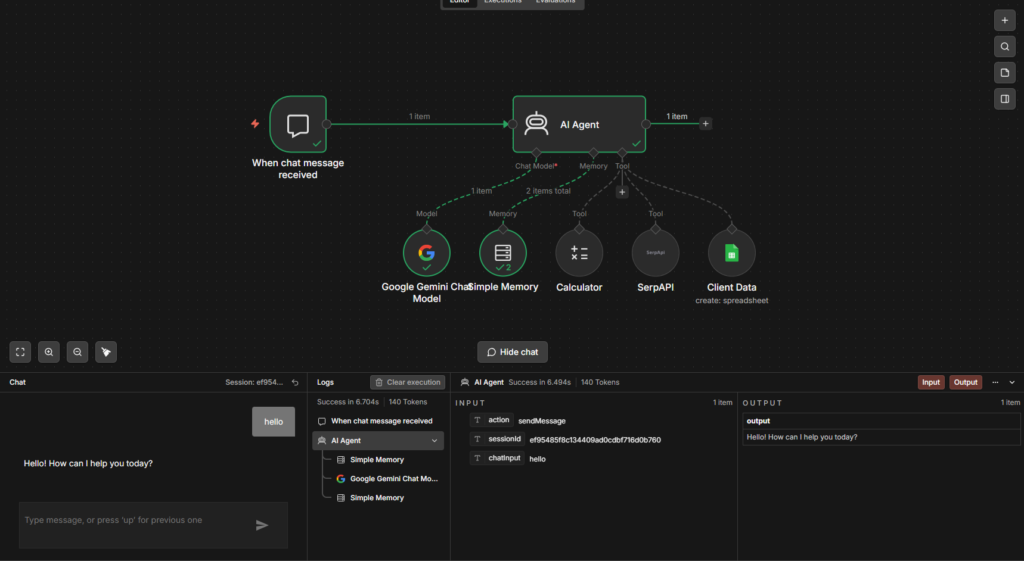Viewport: 1024px width, 561px height.
Task: Click the Memory connector on AI Agent
Action: pos(593,152)
